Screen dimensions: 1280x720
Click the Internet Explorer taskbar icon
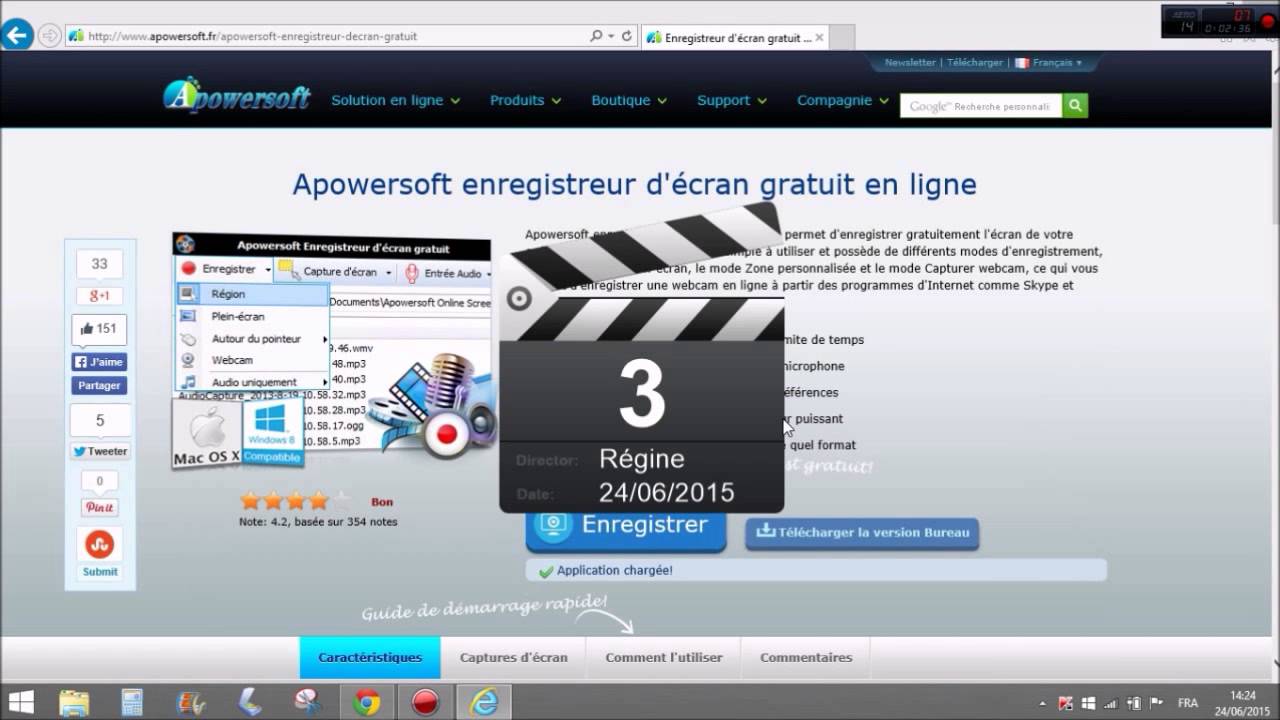point(484,702)
